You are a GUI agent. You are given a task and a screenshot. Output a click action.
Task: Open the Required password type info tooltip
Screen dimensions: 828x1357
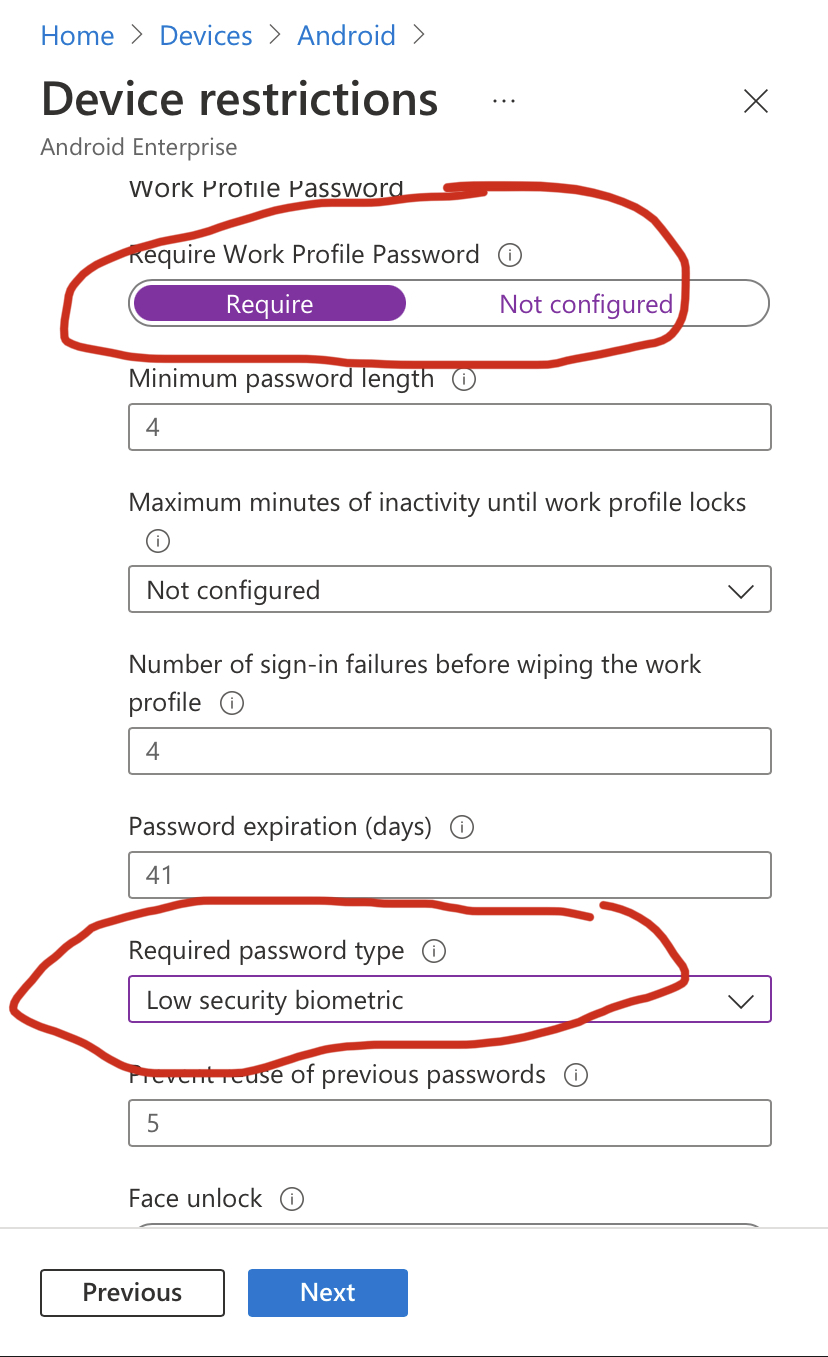pos(434,952)
